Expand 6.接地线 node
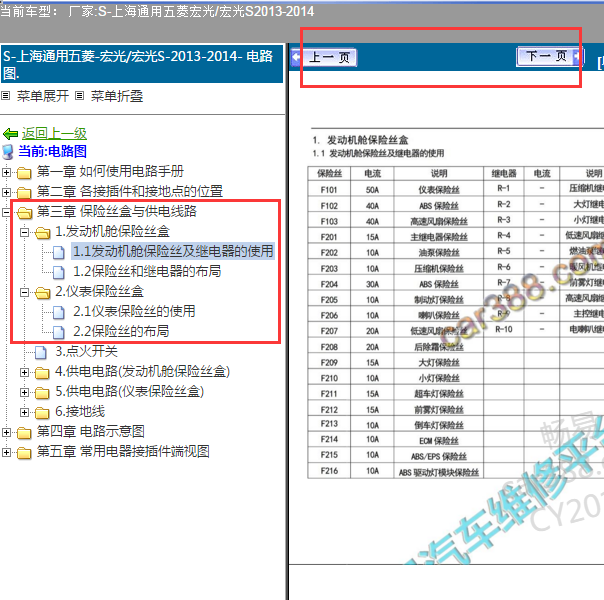The width and height of the screenshot is (604, 600). pos(24,412)
